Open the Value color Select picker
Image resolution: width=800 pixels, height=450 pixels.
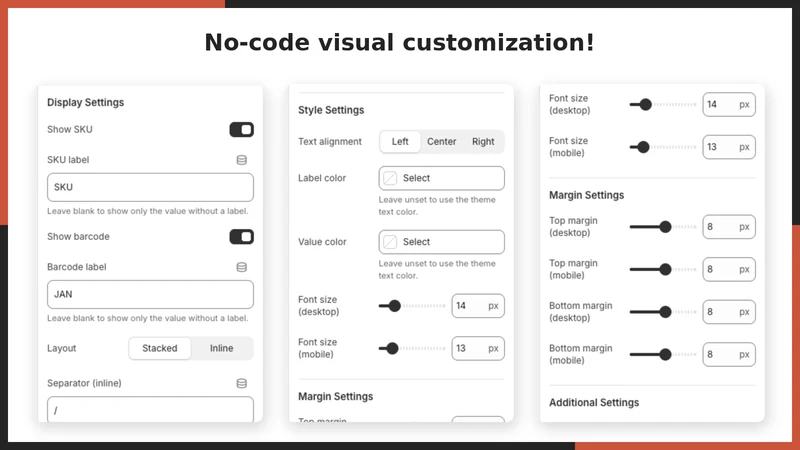pos(442,242)
